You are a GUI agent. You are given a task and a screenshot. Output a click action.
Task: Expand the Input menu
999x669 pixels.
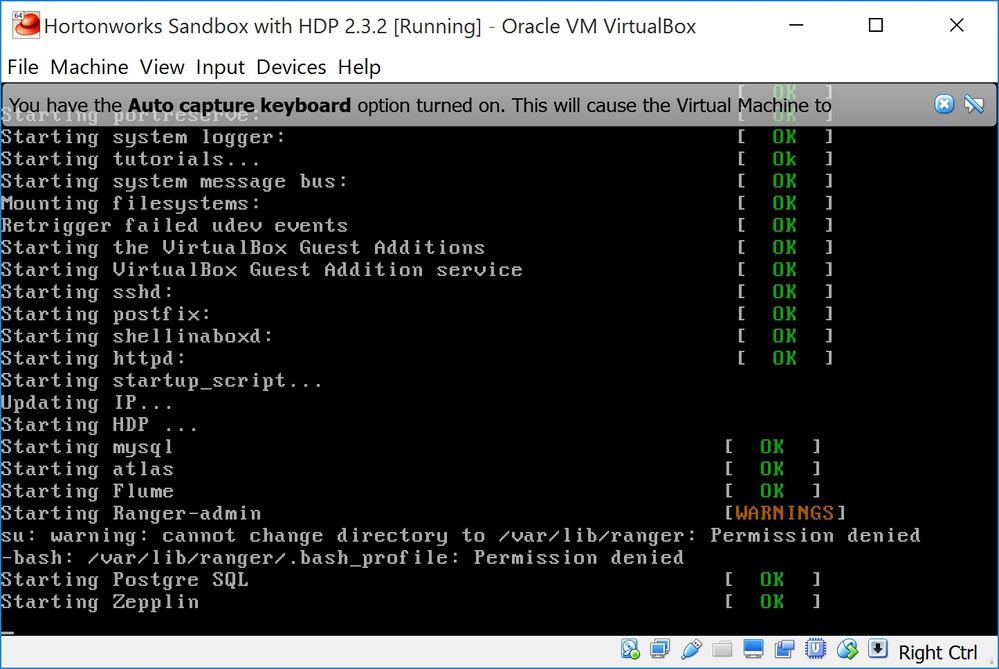[x=220, y=67]
